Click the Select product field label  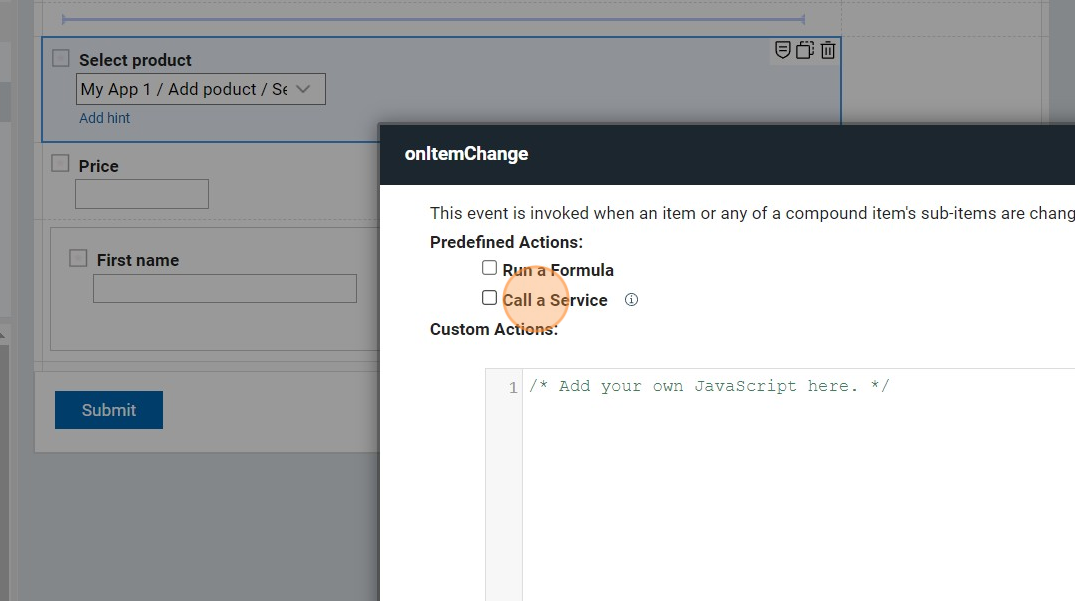click(x=135, y=60)
